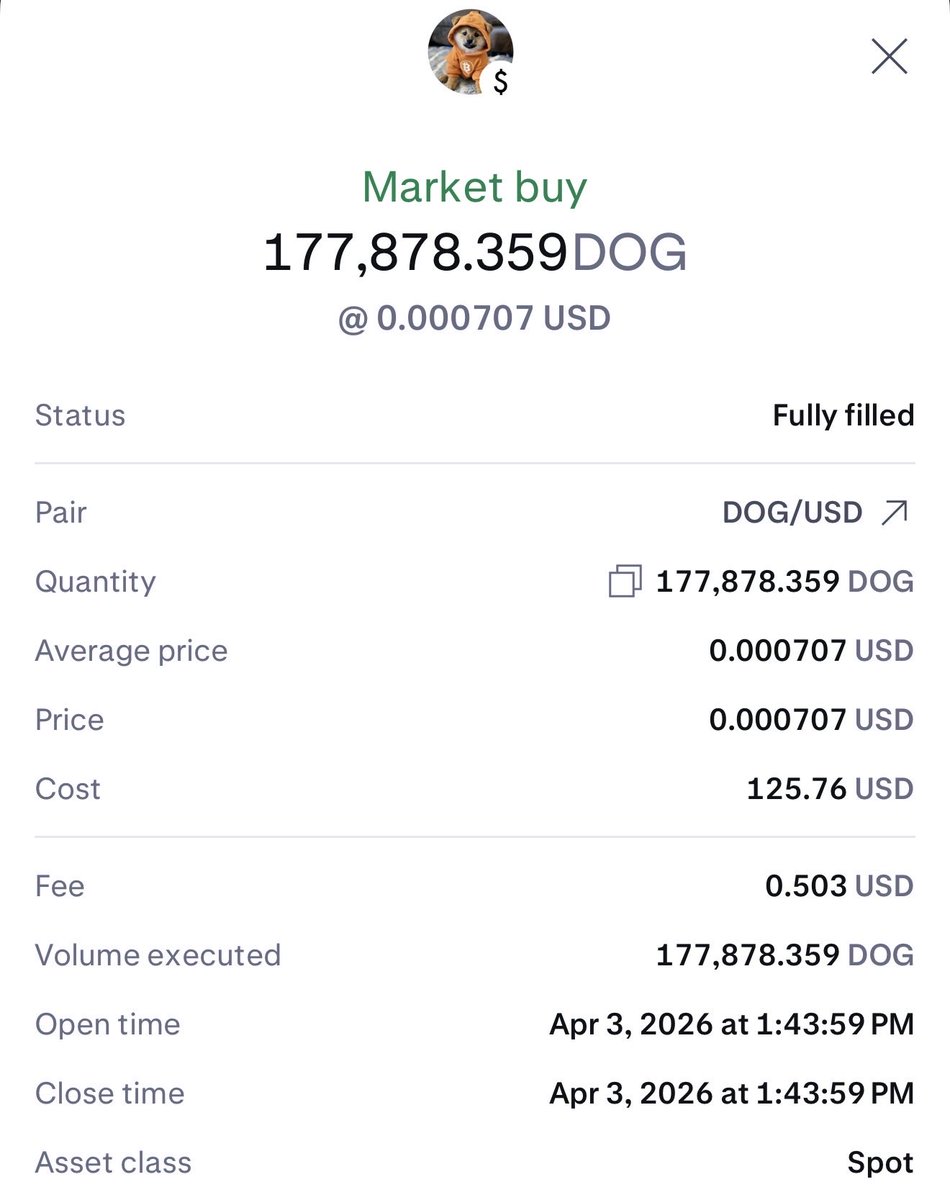Close the order details panel
Screen dimensions: 950x1200
[x=889, y=57]
